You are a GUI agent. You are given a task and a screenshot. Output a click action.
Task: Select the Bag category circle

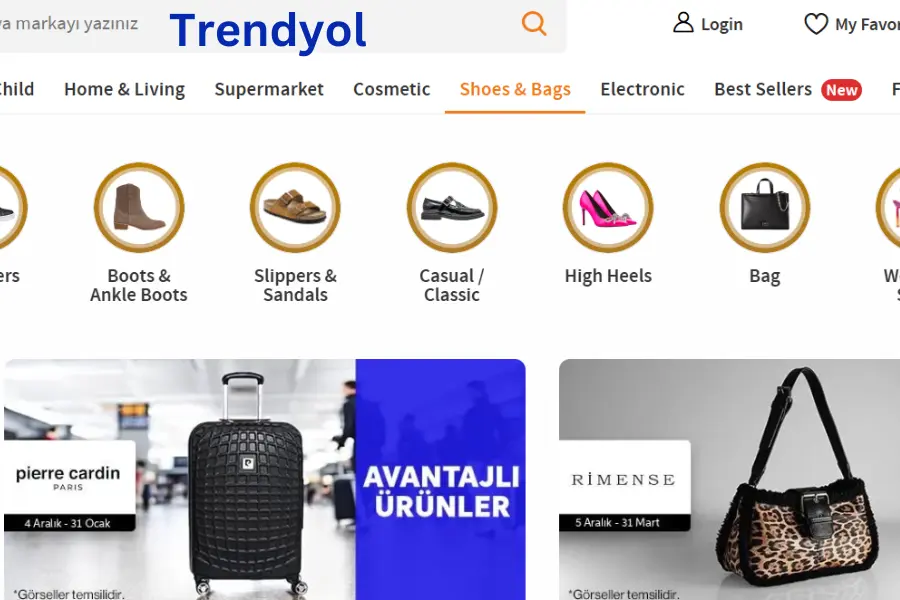pyautogui.click(x=765, y=208)
